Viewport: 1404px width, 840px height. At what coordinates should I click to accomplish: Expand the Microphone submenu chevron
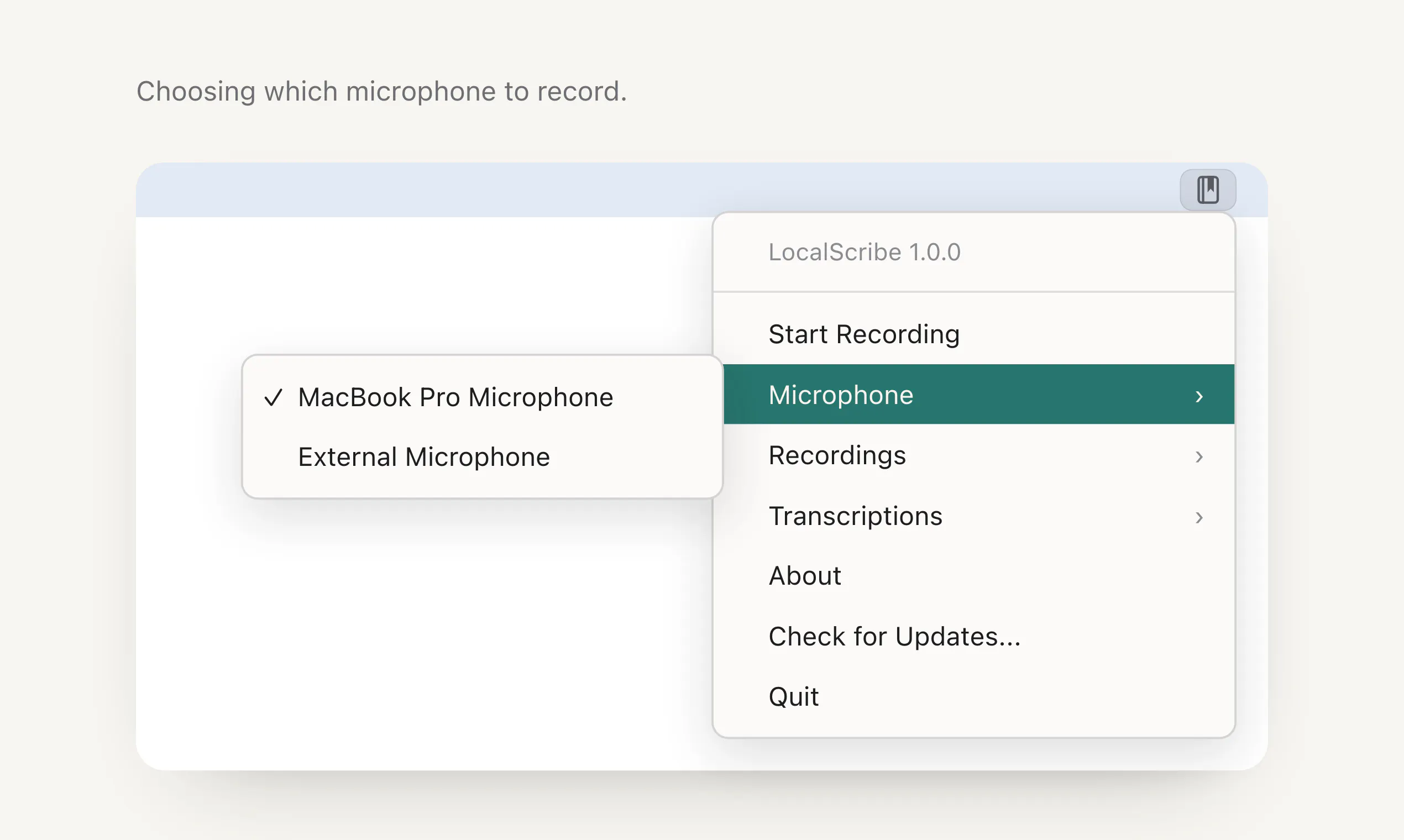(1199, 396)
